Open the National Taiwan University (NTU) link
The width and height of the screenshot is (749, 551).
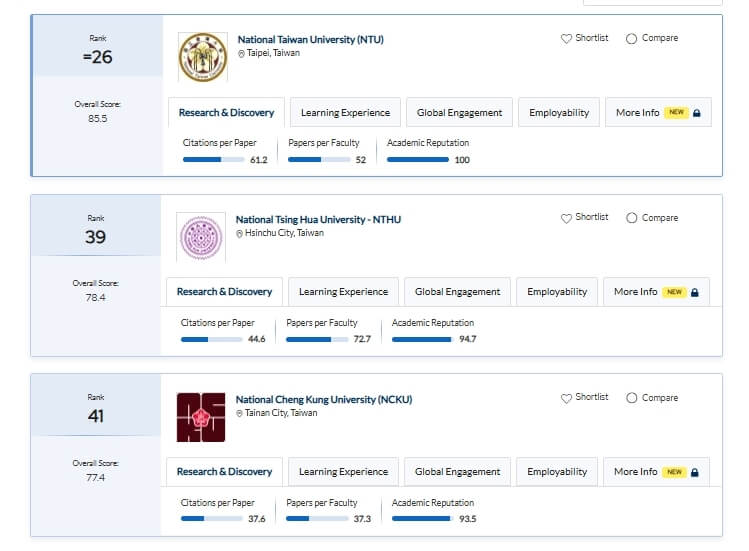pos(311,40)
